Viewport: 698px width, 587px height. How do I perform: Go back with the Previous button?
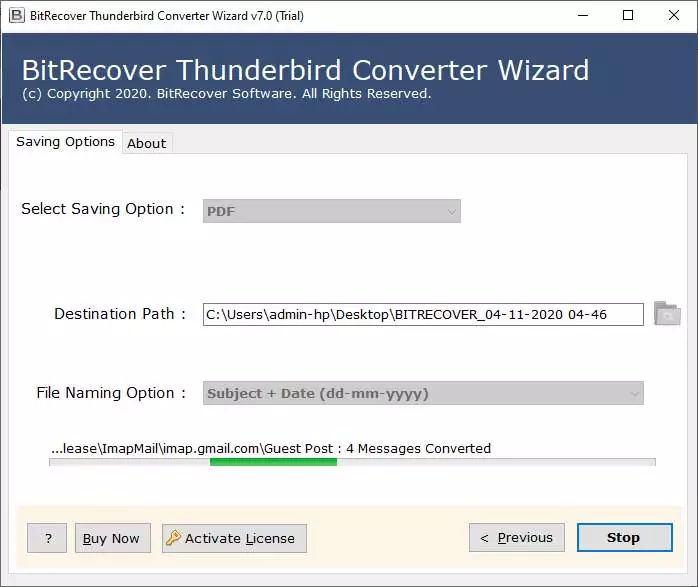(516, 537)
